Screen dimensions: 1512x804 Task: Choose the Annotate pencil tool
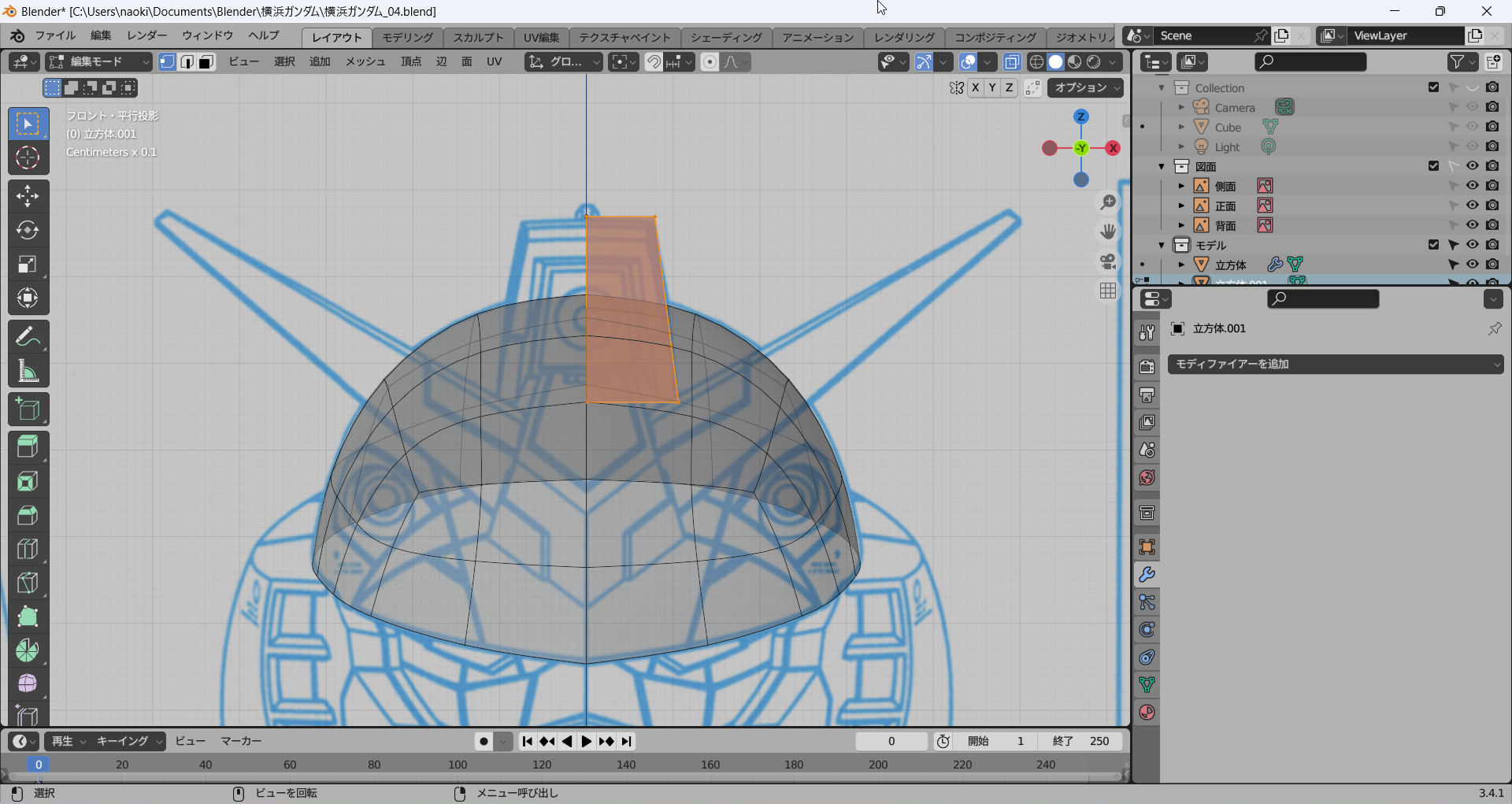point(28,337)
